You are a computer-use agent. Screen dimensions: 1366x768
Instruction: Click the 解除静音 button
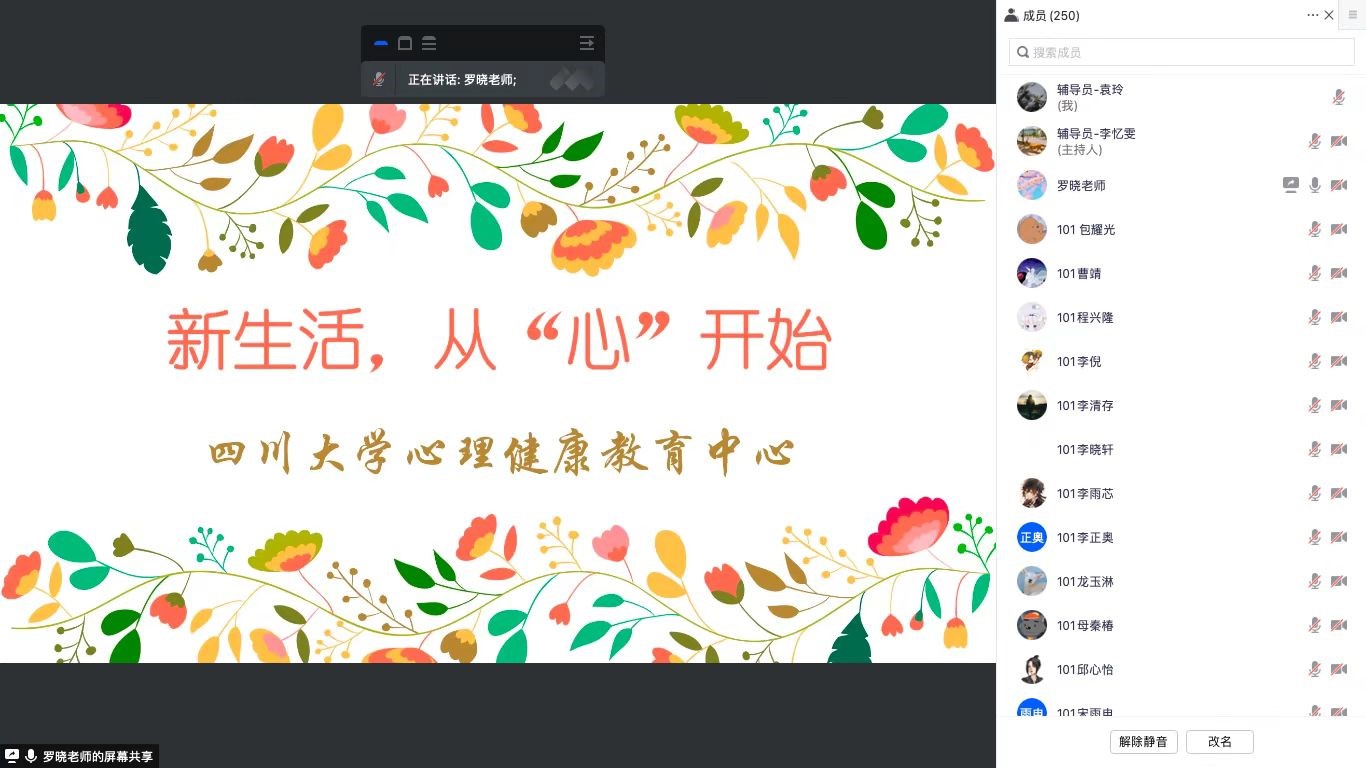(x=1144, y=742)
